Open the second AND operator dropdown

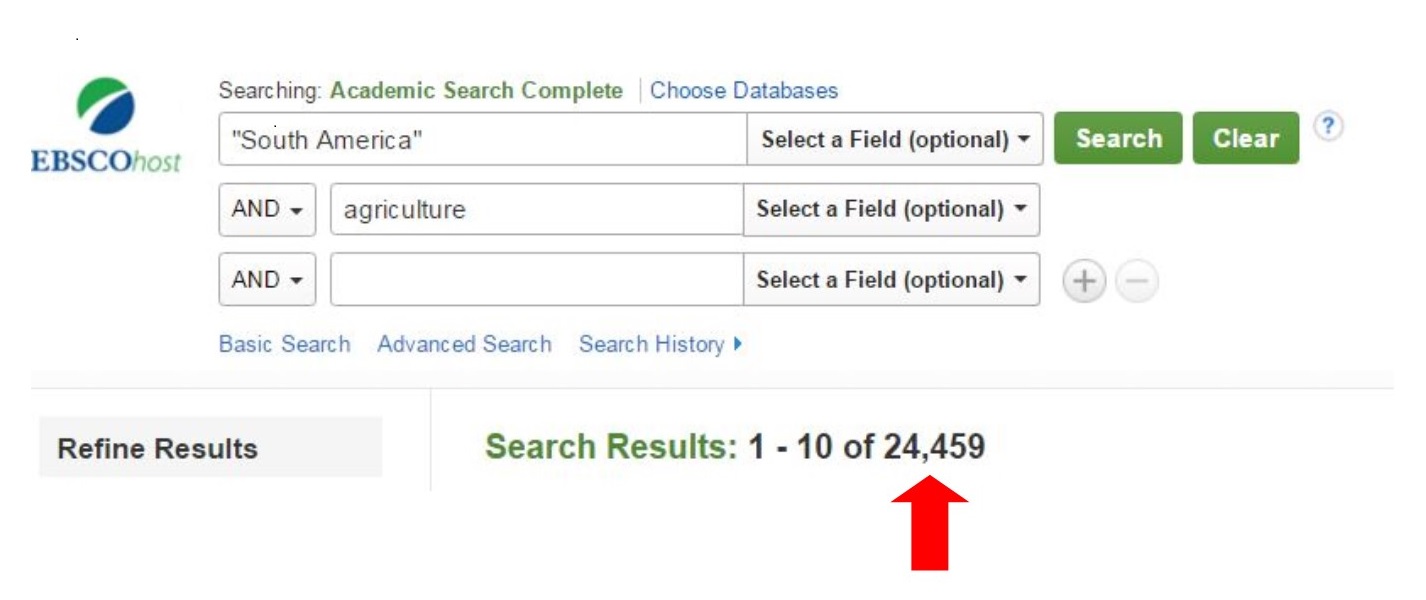tap(264, 278)
